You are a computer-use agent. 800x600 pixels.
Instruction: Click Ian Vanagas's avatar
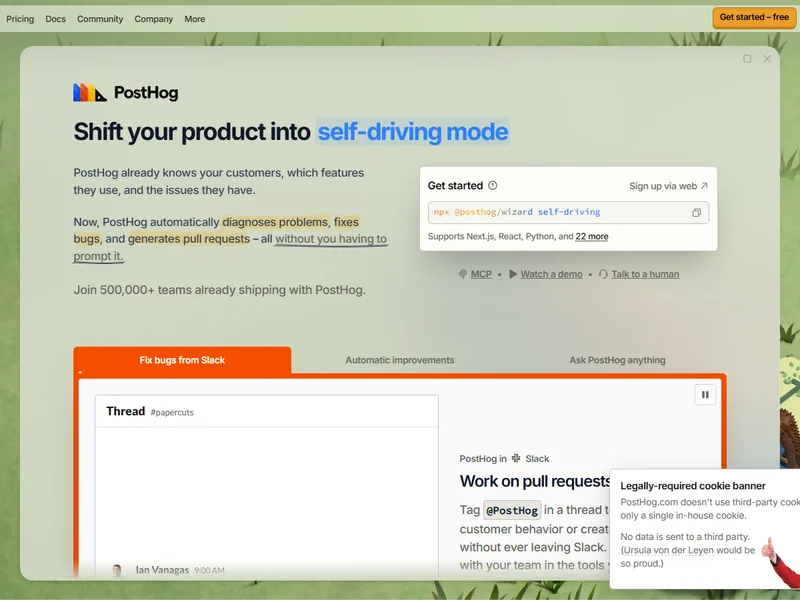(x=117, y=570)
